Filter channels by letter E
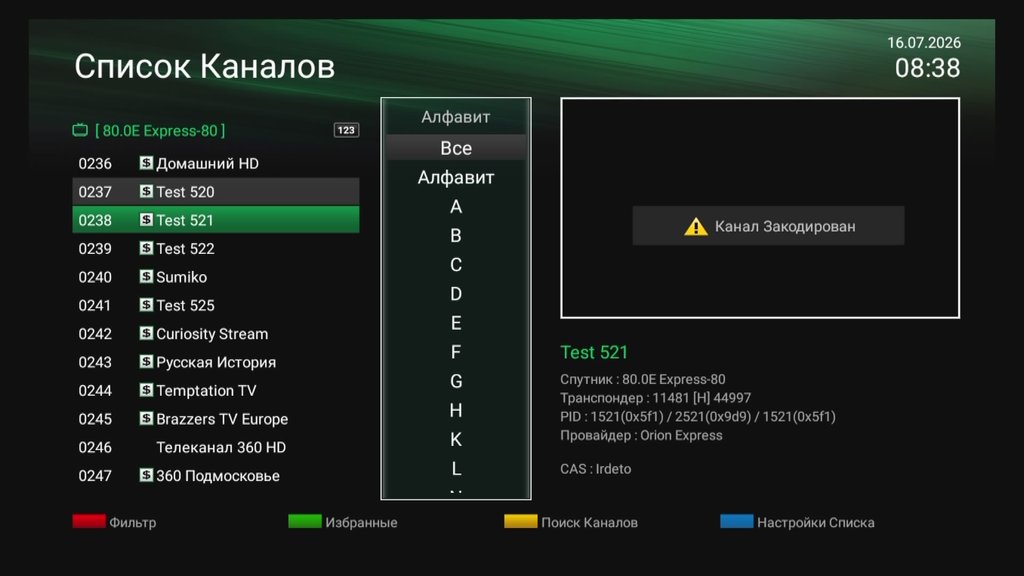 pyautogui.click(x=456, y=323)
